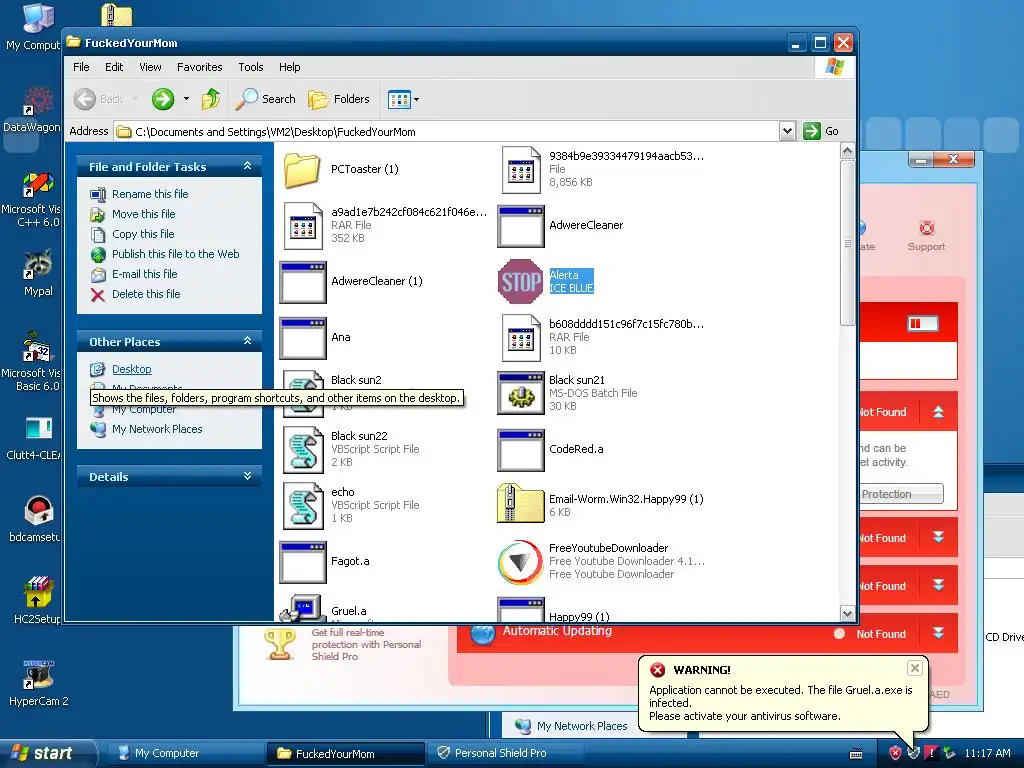Expand Automatic Updating Not Found row
Viewport: 1024px width, 768px height.
click(938, 633)
